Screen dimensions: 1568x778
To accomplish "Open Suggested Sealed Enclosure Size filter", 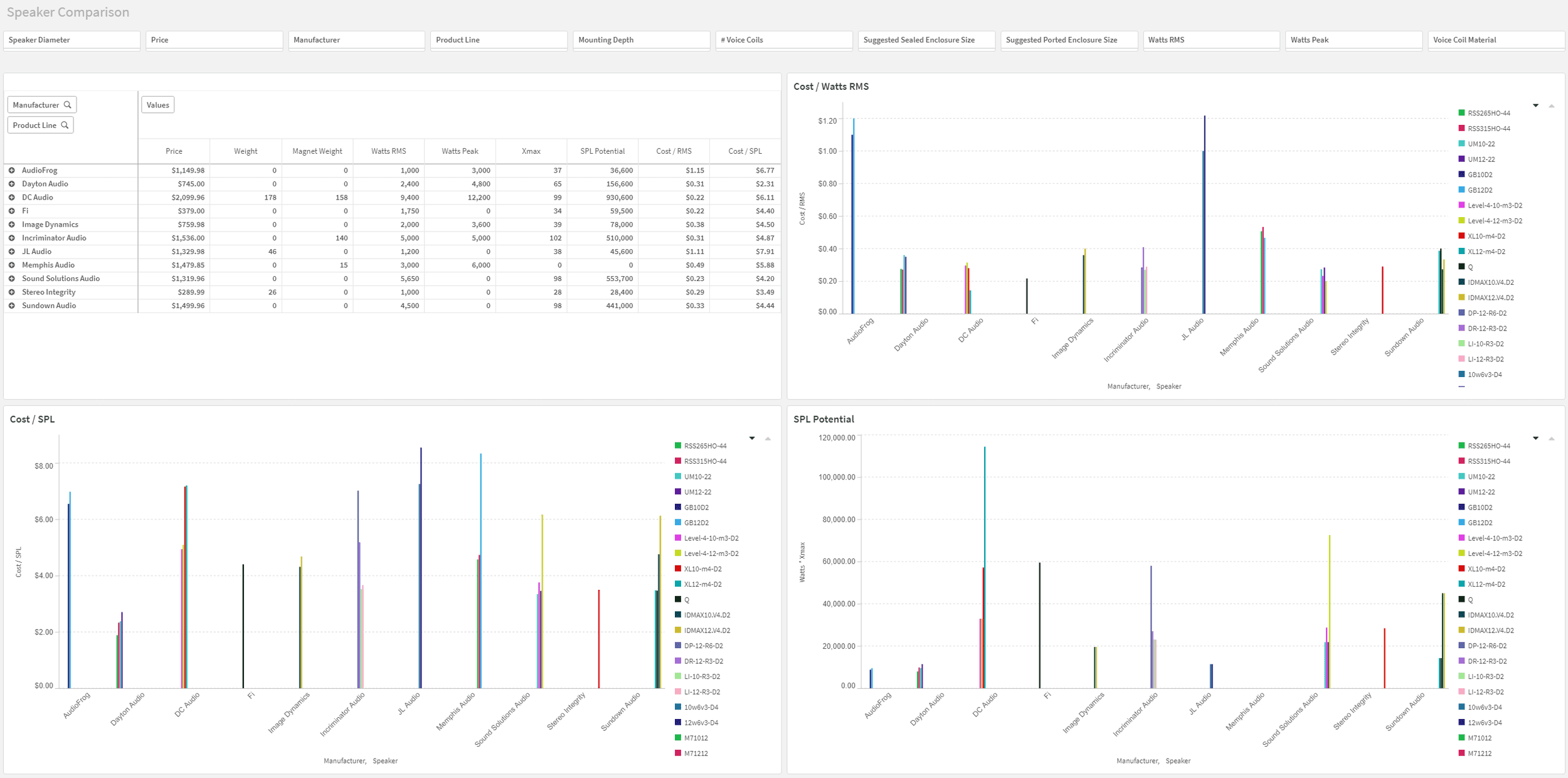I will 926,40.
